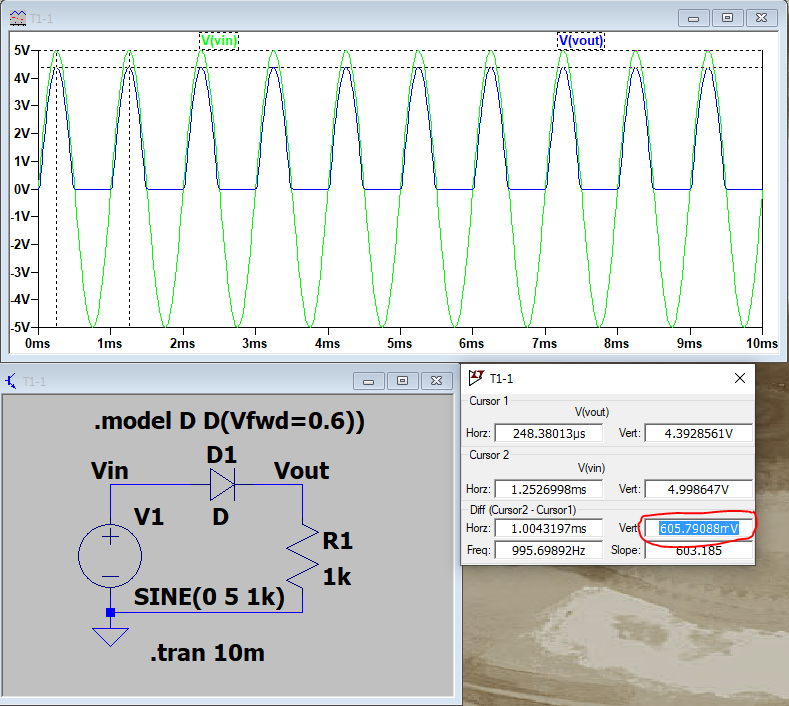Click the voltage source V1 symbol

[110, 555]
